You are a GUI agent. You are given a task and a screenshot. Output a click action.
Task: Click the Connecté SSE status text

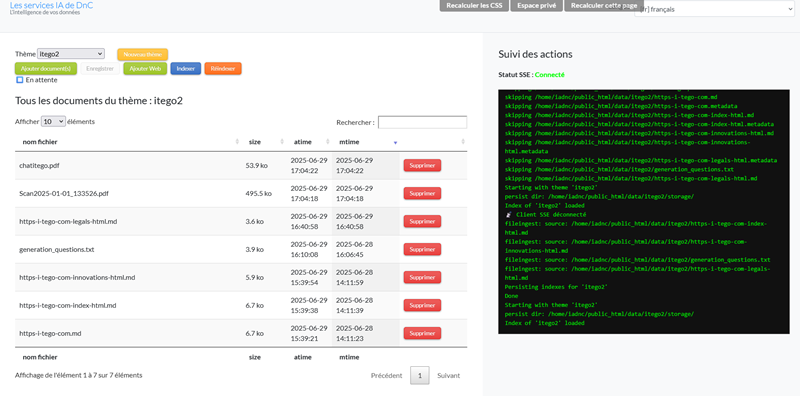tap(549, 75)
